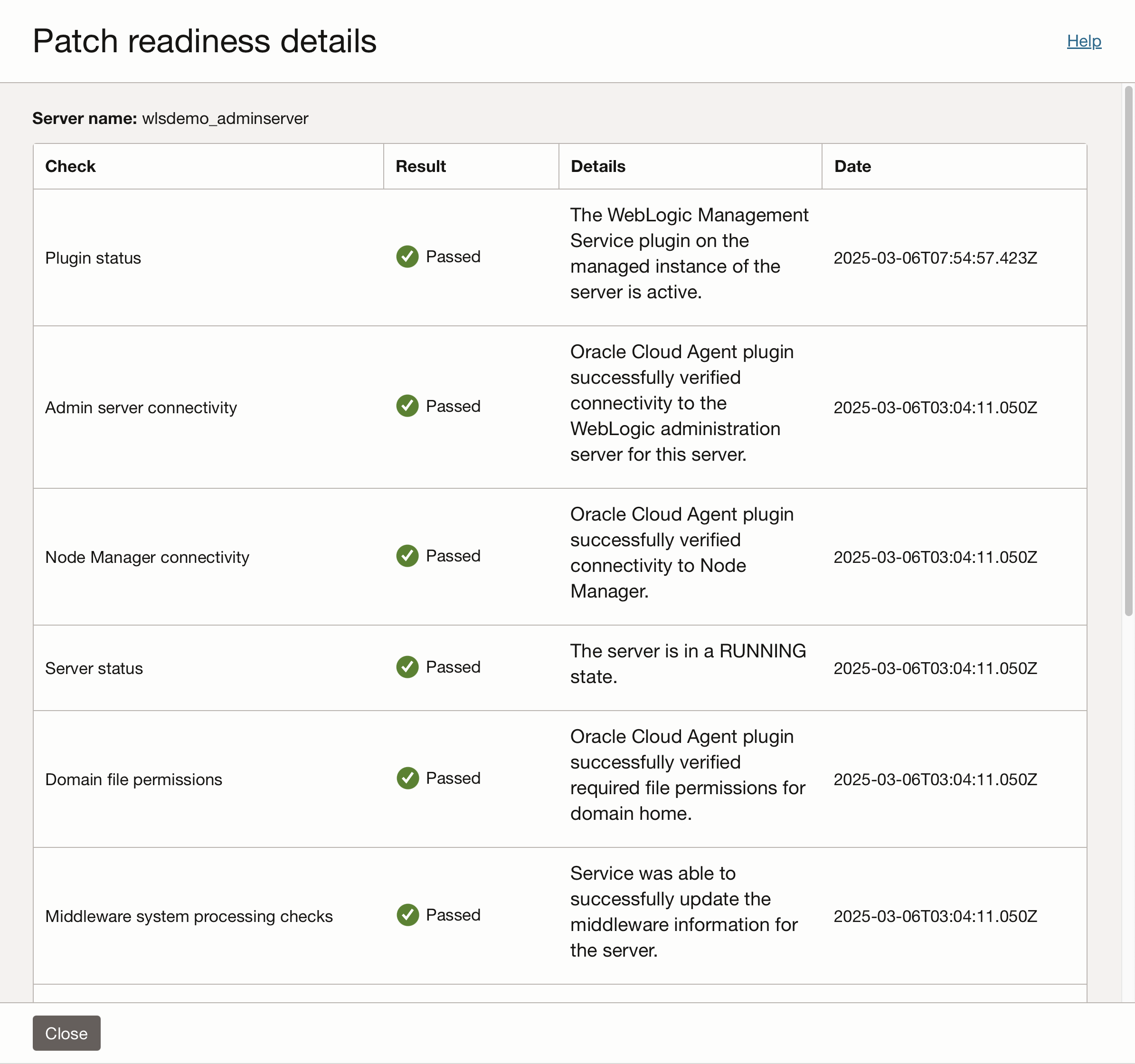This screenshot has height=1064, width=1135.
Task: Click the Passed icon for Server status
Action: 407,667
